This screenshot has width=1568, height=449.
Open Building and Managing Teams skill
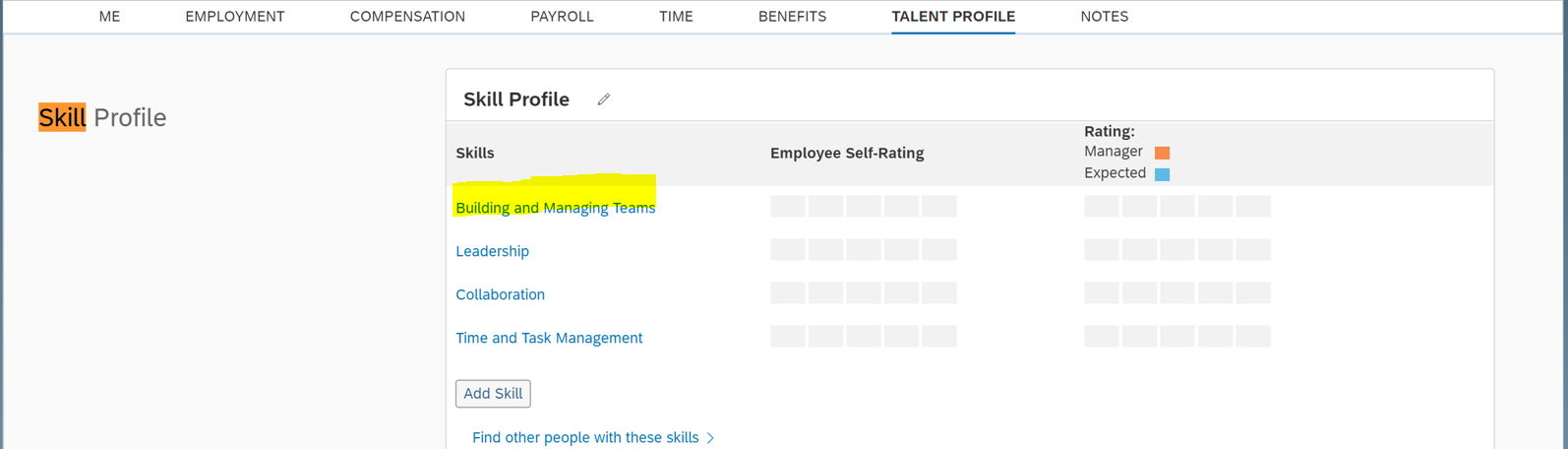555,208
